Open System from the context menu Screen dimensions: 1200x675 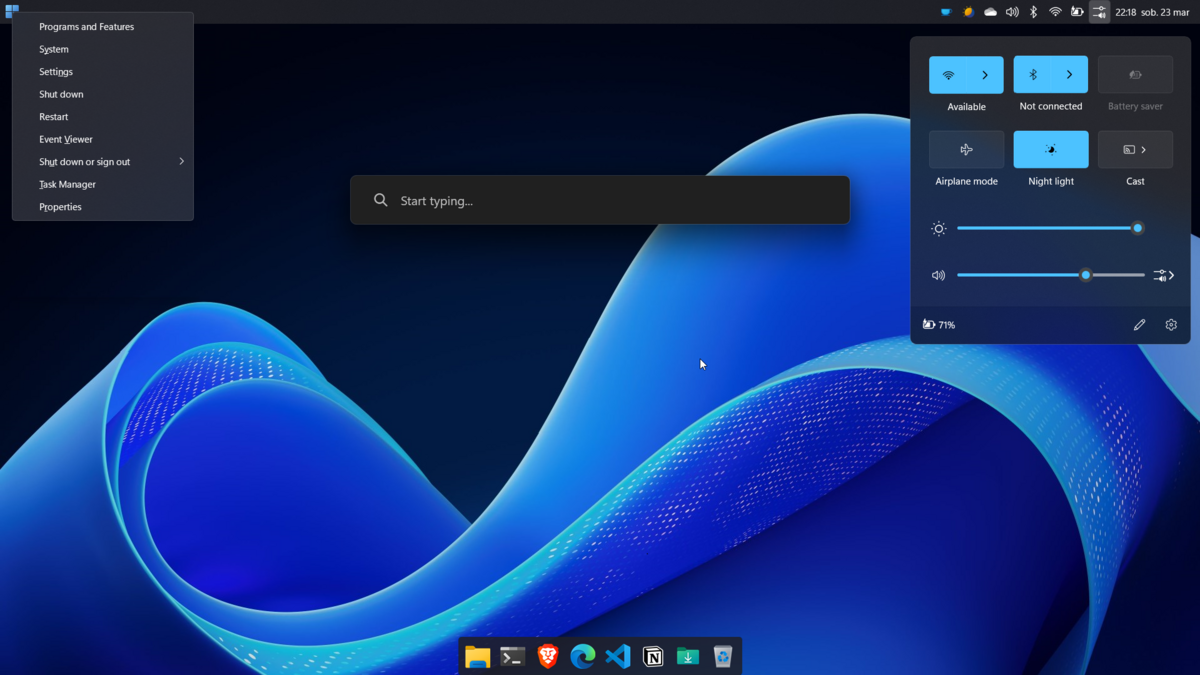[103, 49]
